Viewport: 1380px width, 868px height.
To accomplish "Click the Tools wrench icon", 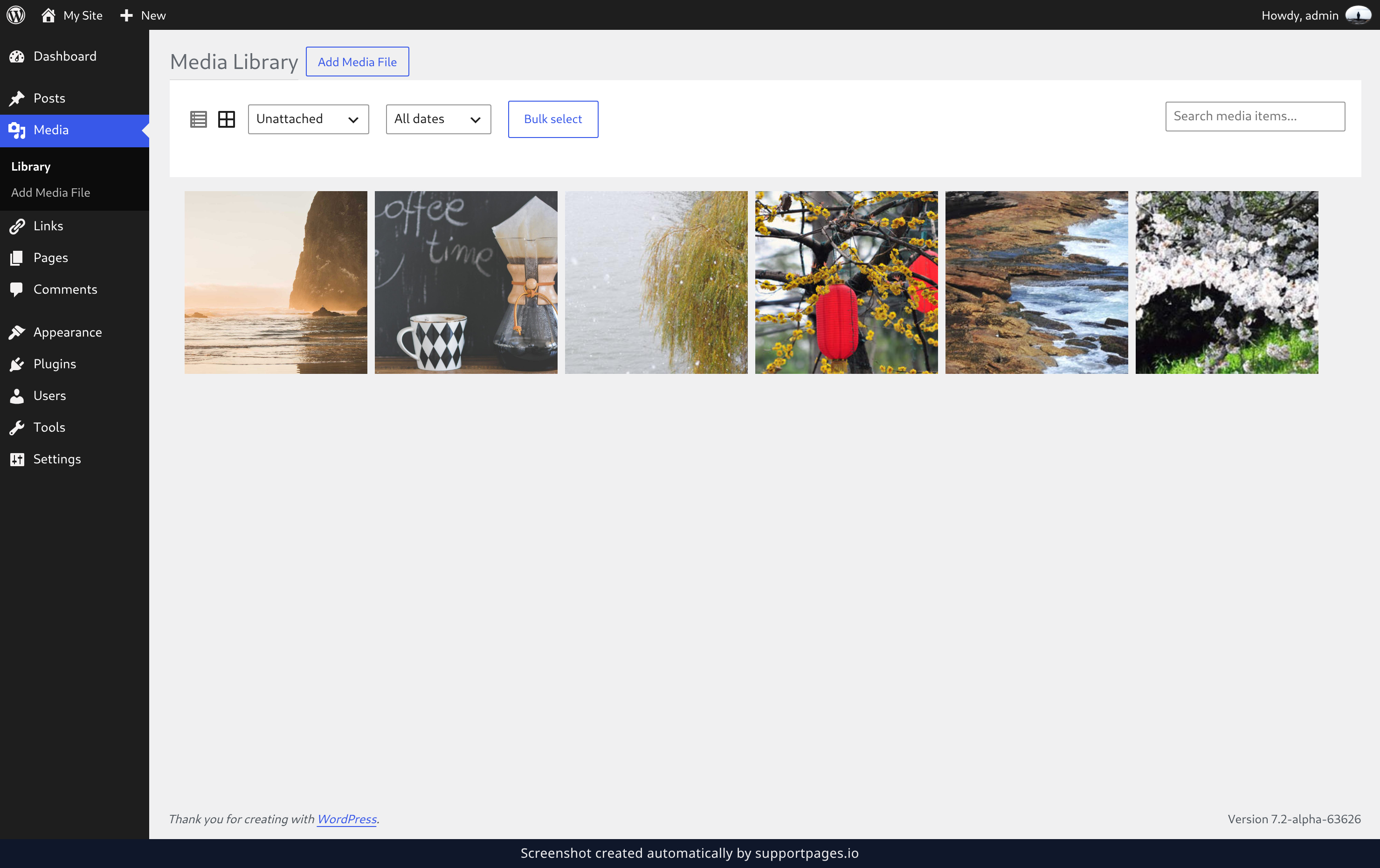I will pos(17,427).
